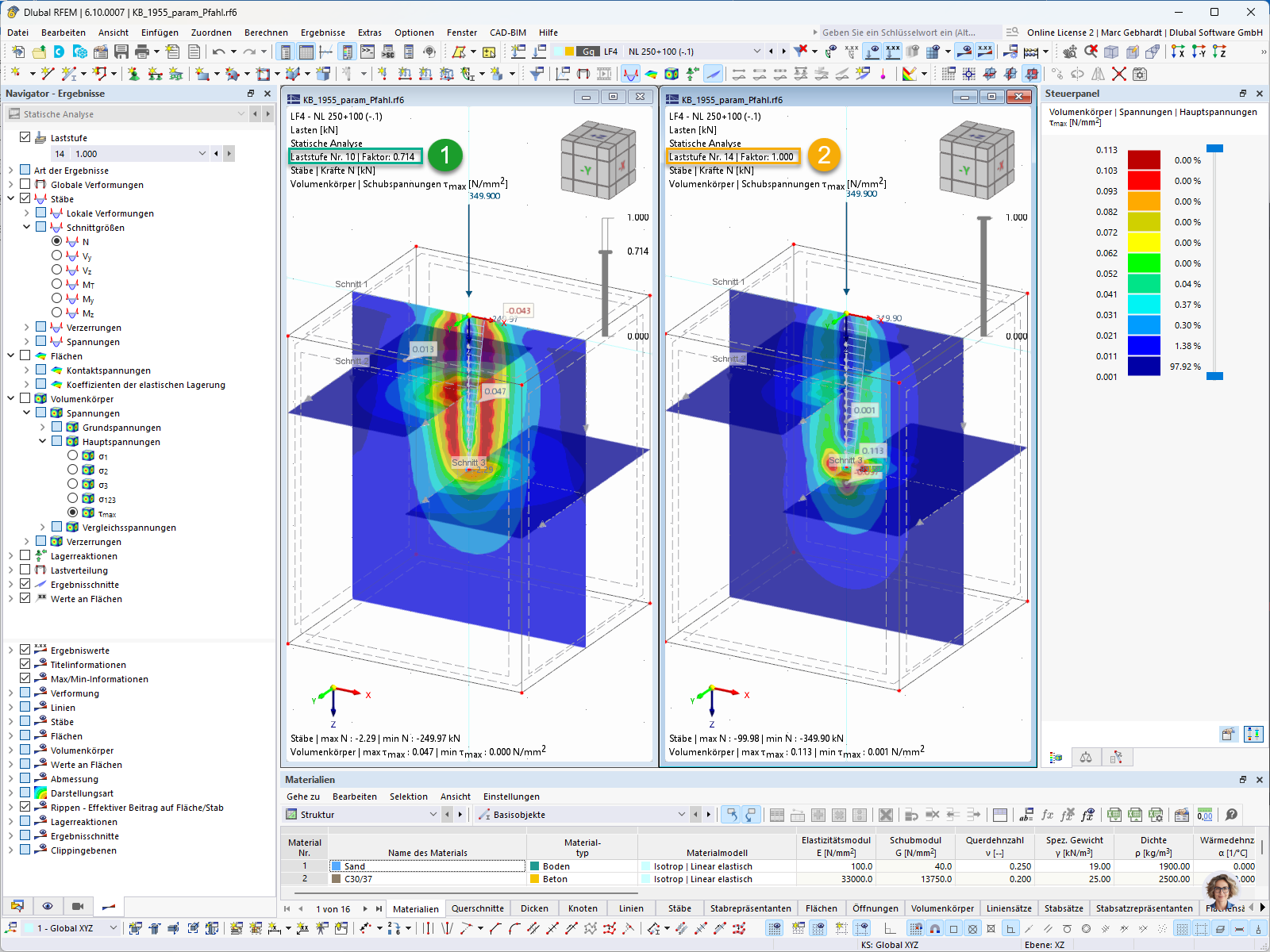Expand the Vergleichsspannungen tree node
Screen dimensions: 1270x952
(43, 527)
